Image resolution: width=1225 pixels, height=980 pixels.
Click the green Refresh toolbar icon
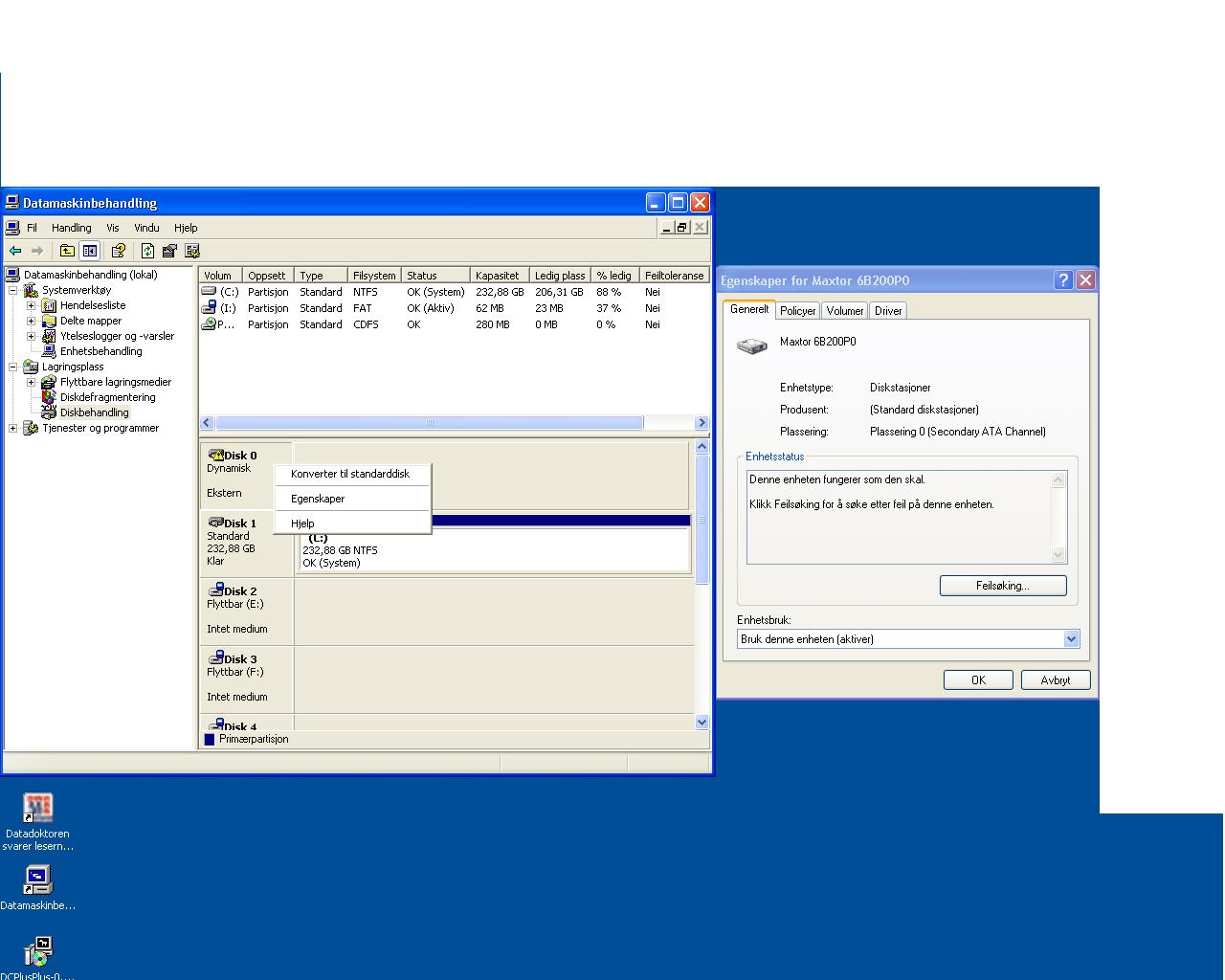pyautogui.click(x=147, y=251)
